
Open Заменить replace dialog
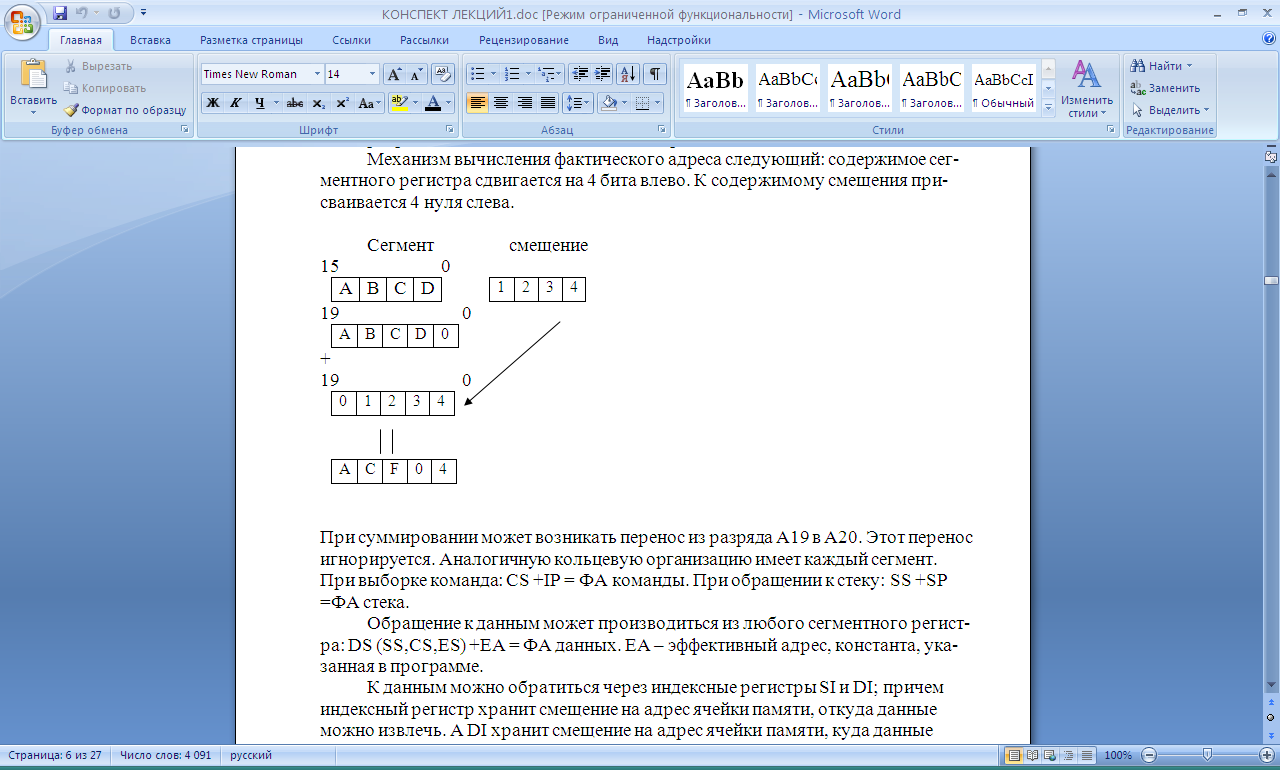(x=1165, y=88)
